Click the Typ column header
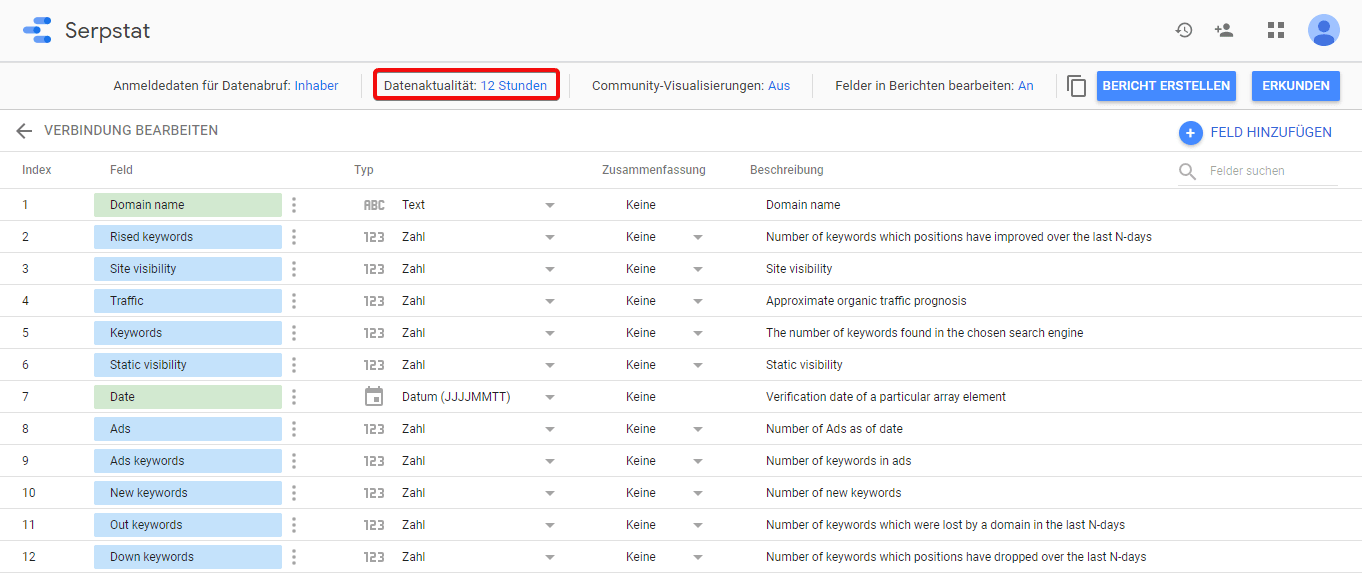1362x573 pixels. 364,170
